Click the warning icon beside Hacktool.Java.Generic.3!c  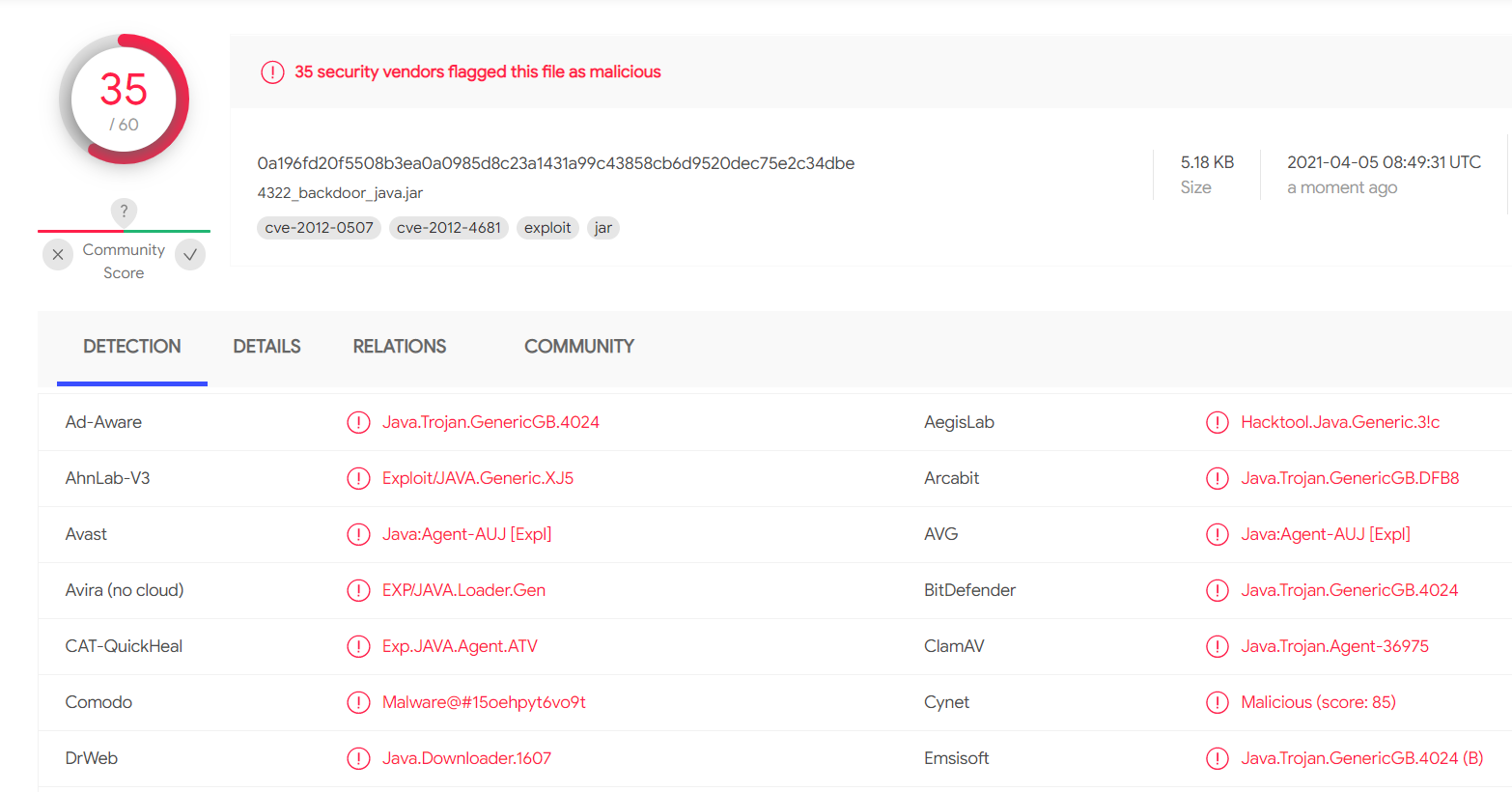tap(1218, 423)
